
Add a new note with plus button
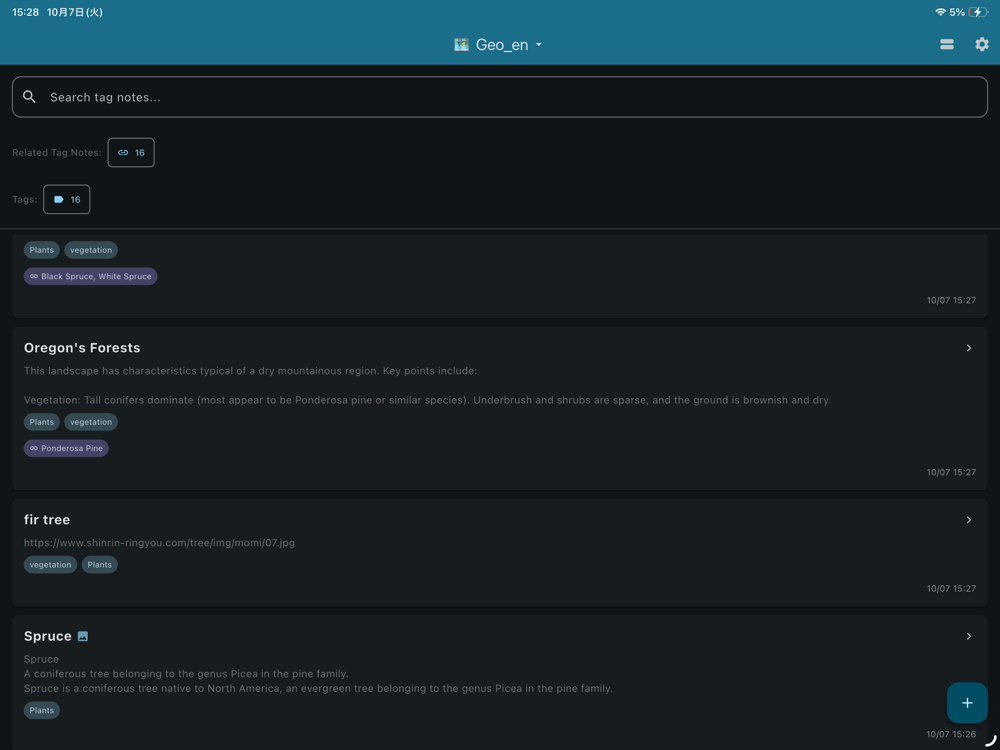[967, 703]
